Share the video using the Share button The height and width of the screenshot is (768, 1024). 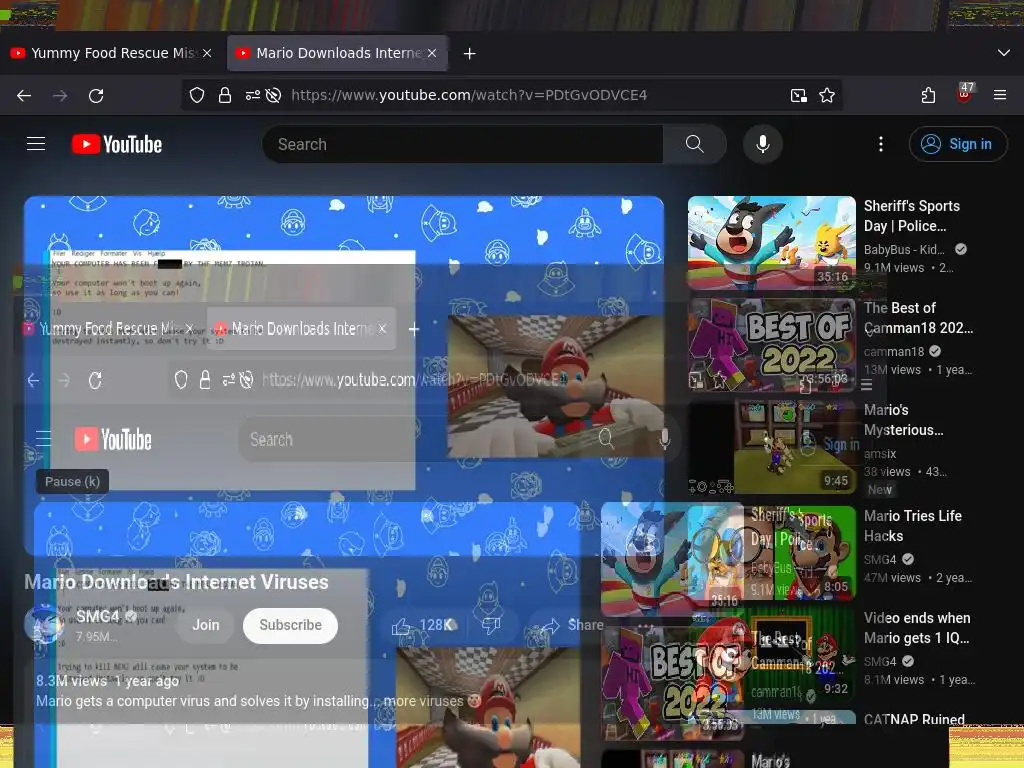click(x=573, y=625)
